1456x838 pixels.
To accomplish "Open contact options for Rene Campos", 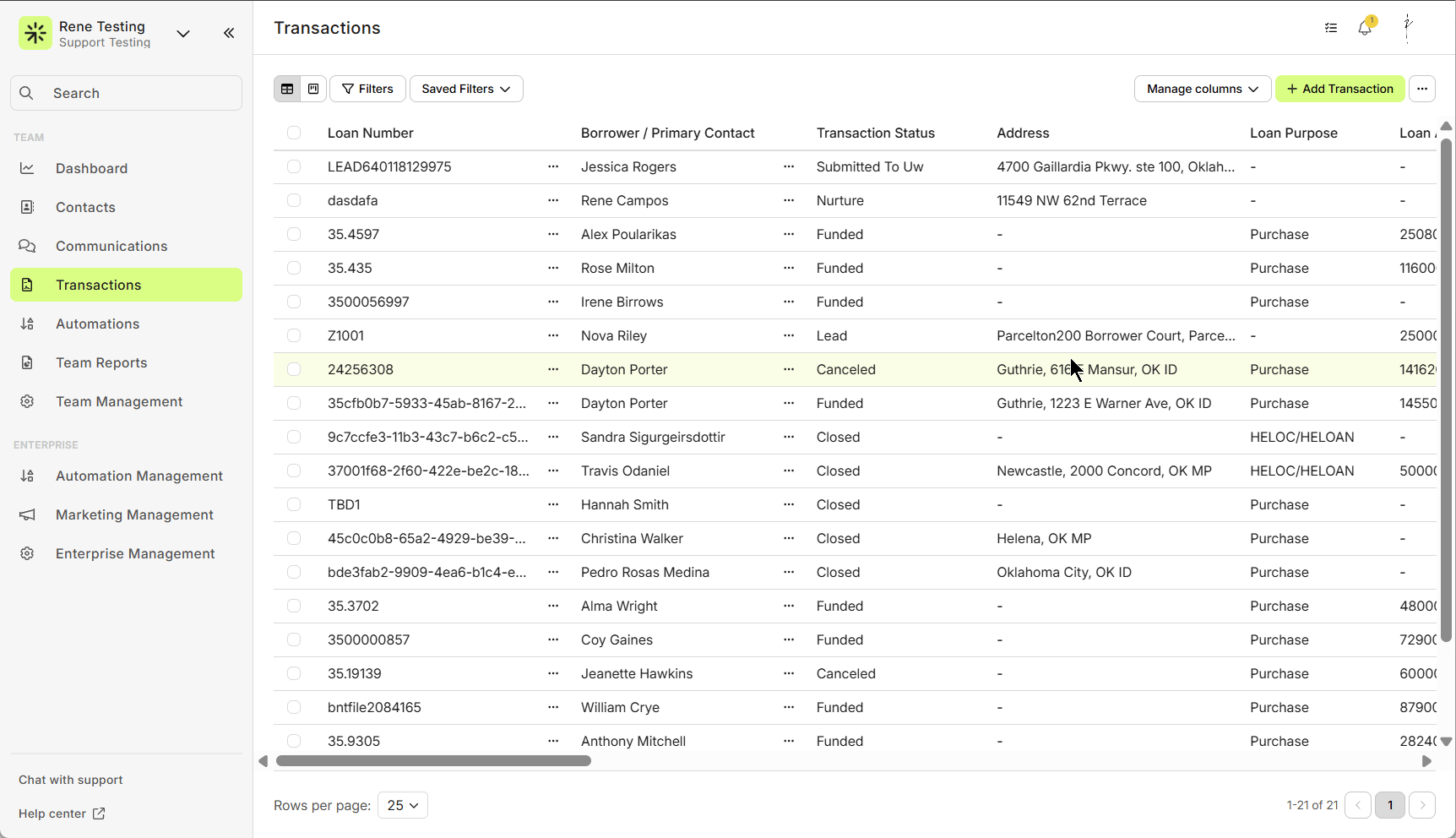I will (789, 200).
